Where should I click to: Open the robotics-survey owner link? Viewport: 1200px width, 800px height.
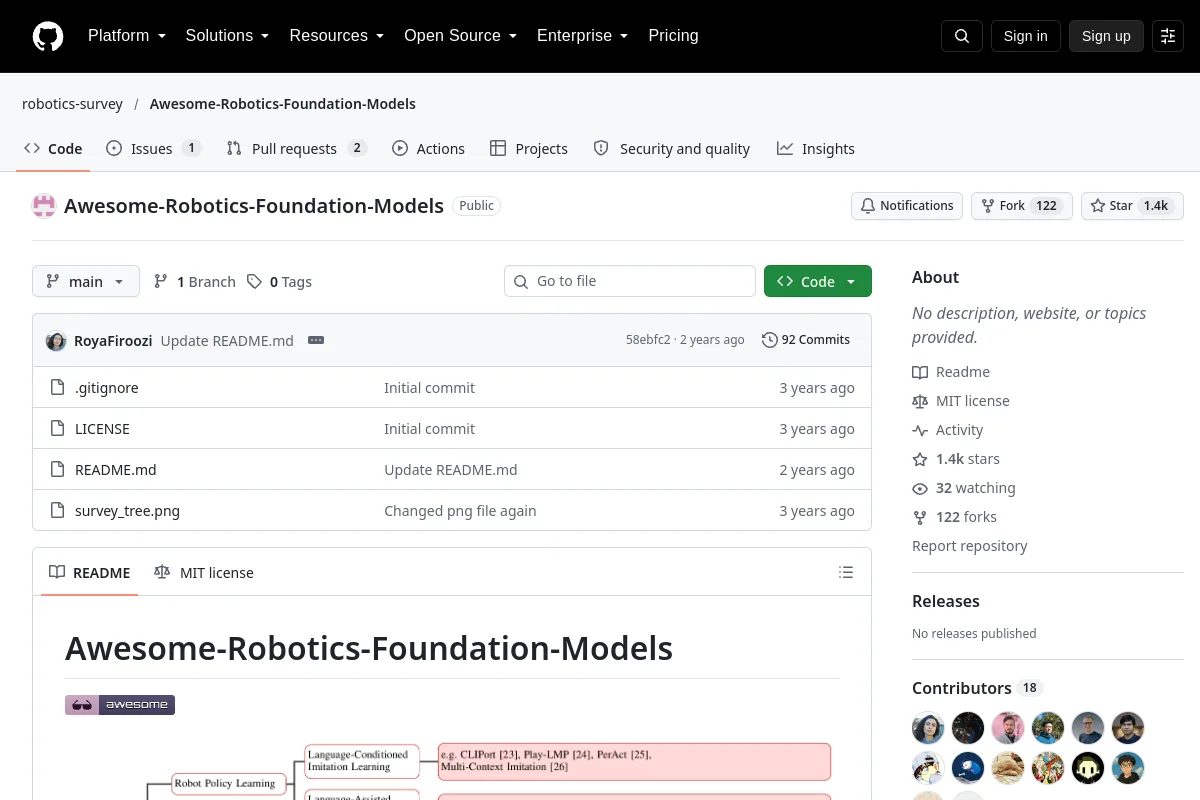[x=73, y=104]
